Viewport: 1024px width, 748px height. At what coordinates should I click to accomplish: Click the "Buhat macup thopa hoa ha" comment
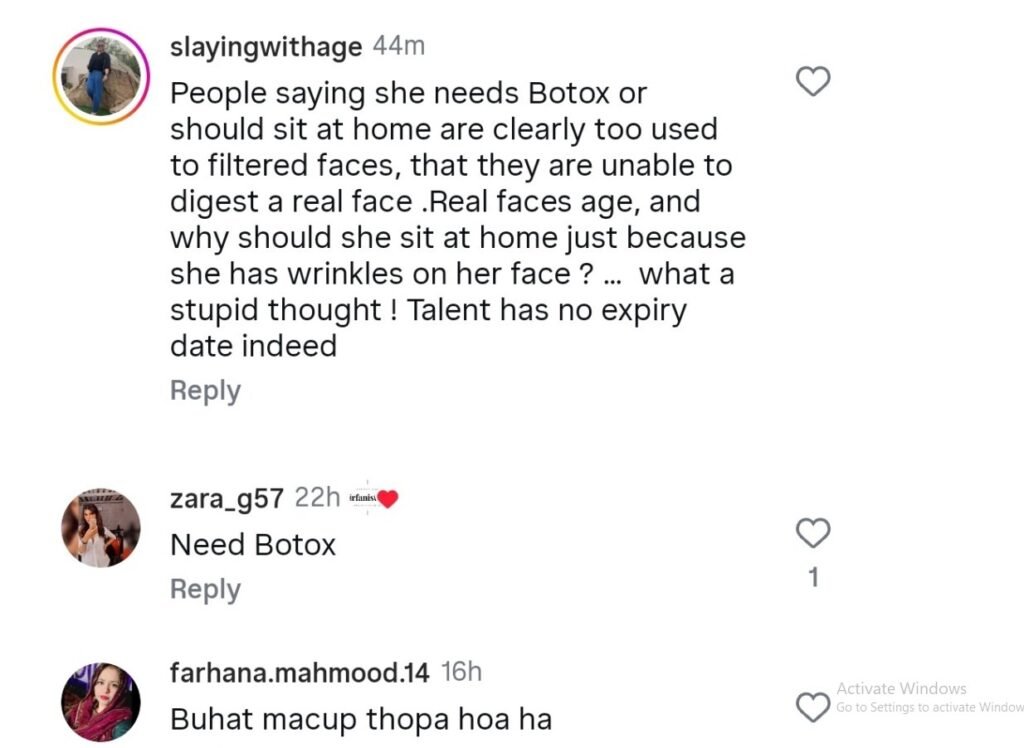click(x=360, y=719)
